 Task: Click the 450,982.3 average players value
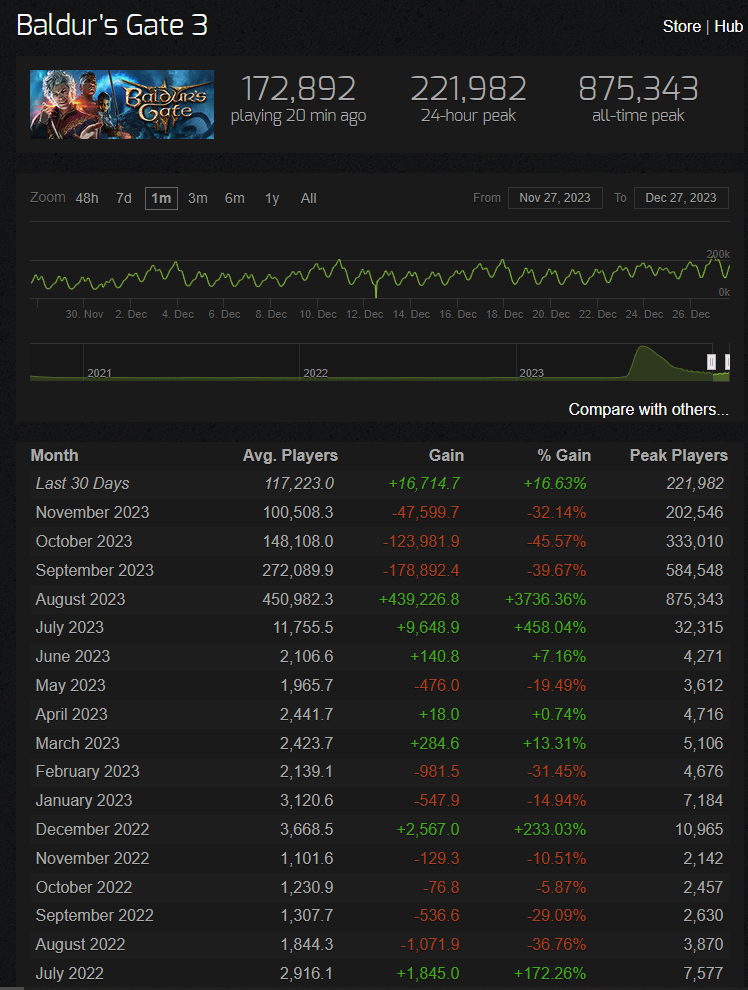tap(298, 599)
